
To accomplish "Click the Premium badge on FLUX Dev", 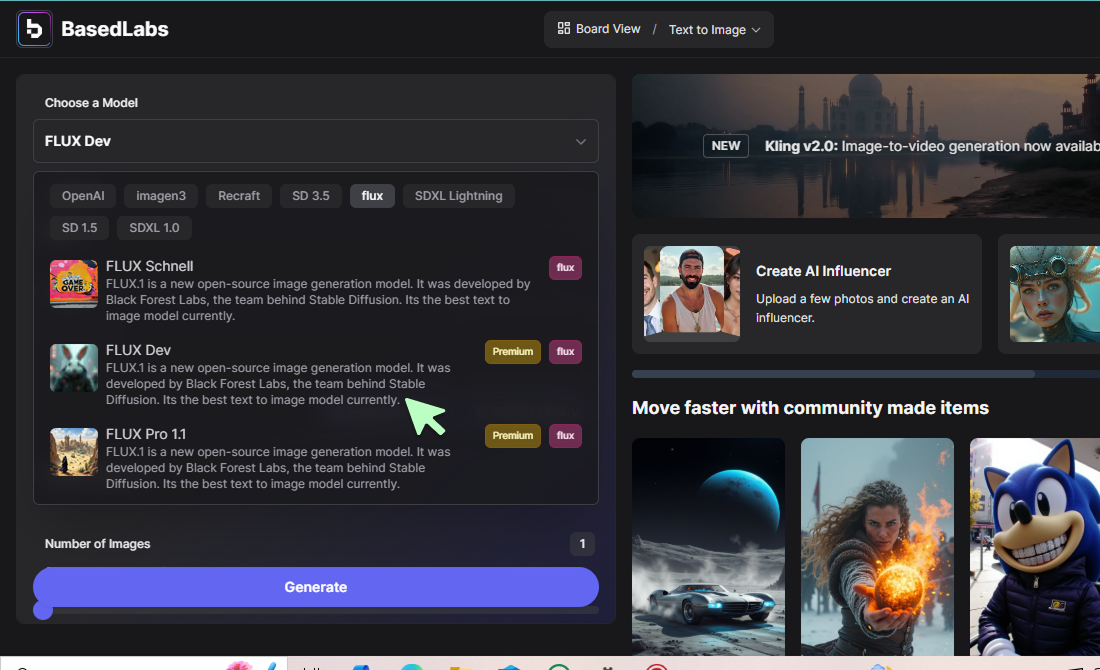I will 513,351.
